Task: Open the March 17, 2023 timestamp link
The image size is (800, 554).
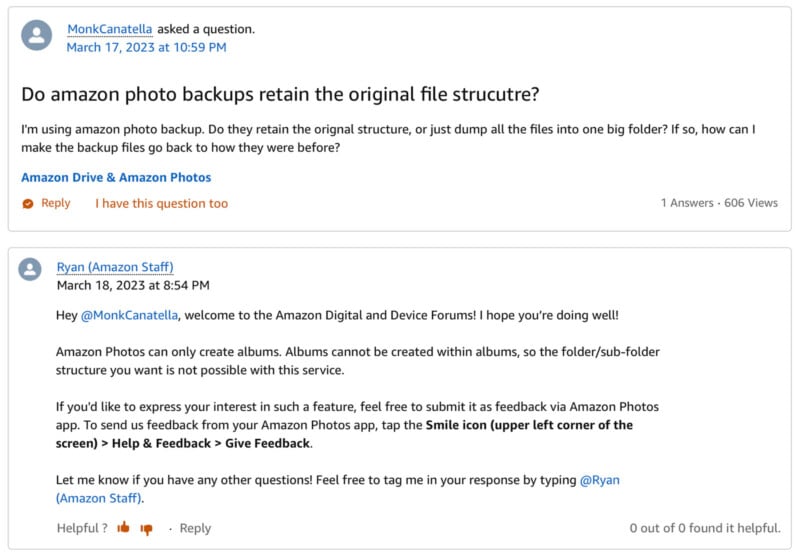Action: coord(146,47)
